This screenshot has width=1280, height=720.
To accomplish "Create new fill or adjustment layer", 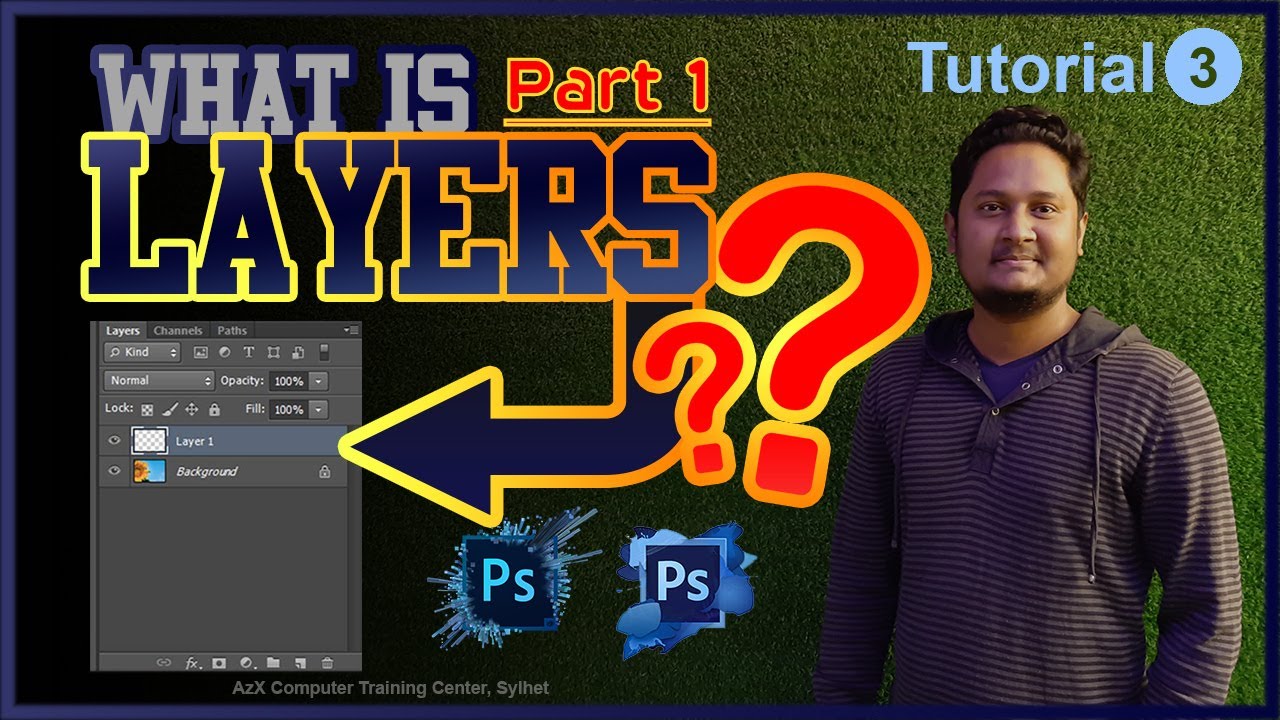I will click(x=247, y=662).
